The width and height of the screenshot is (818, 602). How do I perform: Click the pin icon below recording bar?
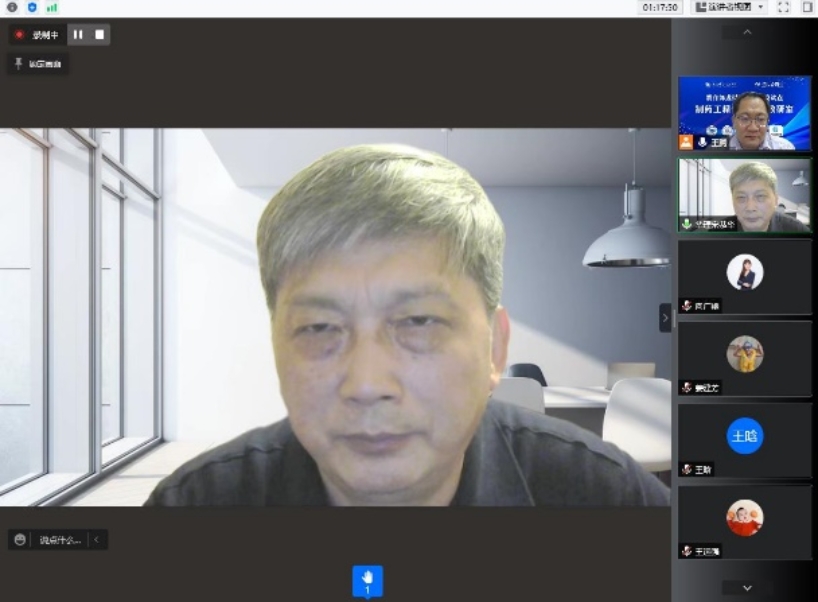coord(18,64)
